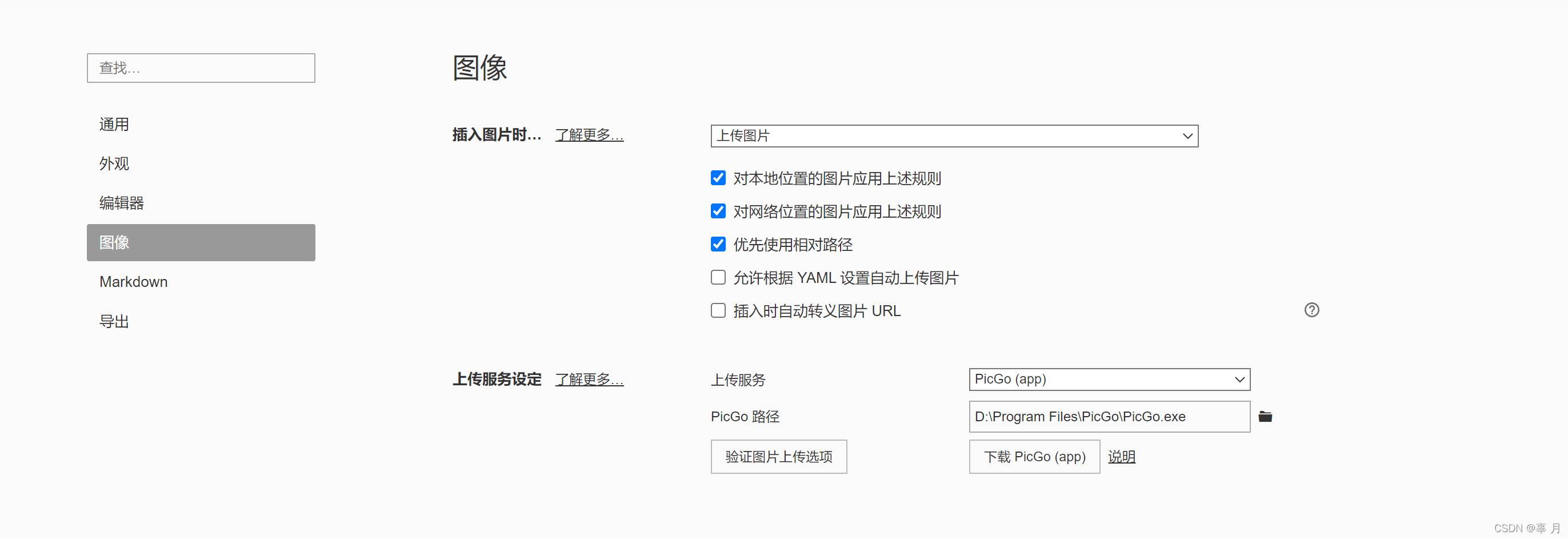
Task: Go to 导出 settings section
Action: 201,321
